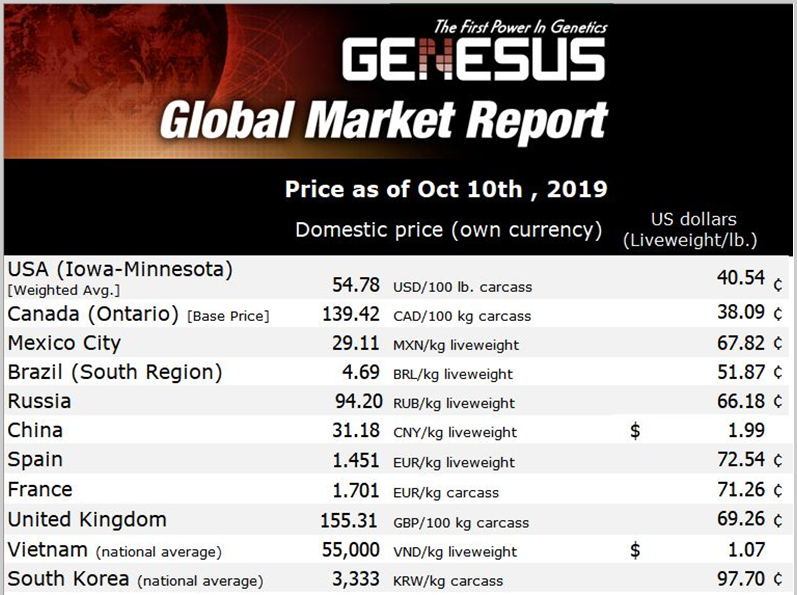Select the 'Price as of Oct 10th, 2019' heading
The height and width of the screenshot is (595, 797).
[x=446, y=189]
